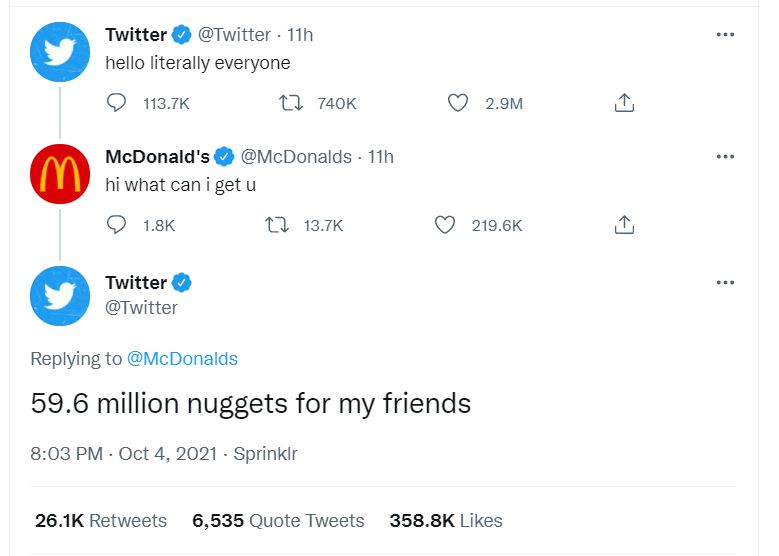The image size is (779, 556).
Task: Click the Sprinklr source label
Action: (265, 454)
